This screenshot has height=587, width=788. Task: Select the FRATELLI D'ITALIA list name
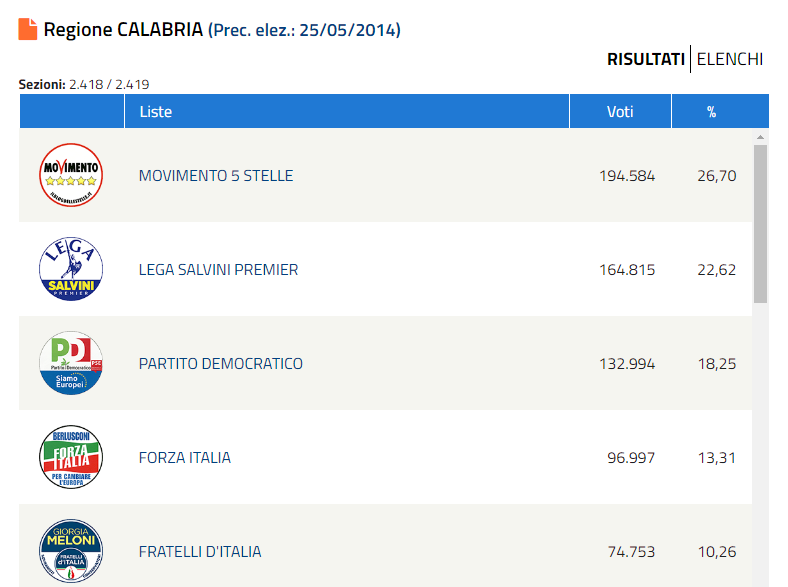[x=200, y=552]
